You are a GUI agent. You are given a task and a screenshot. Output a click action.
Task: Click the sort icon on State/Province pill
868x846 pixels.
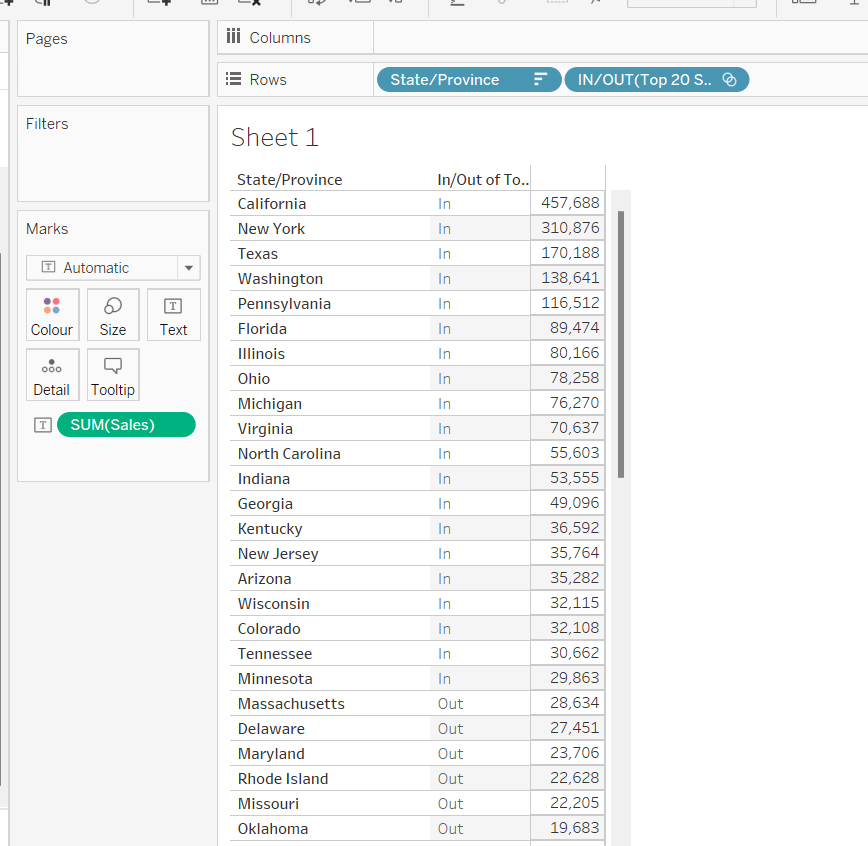click(541, 80)
